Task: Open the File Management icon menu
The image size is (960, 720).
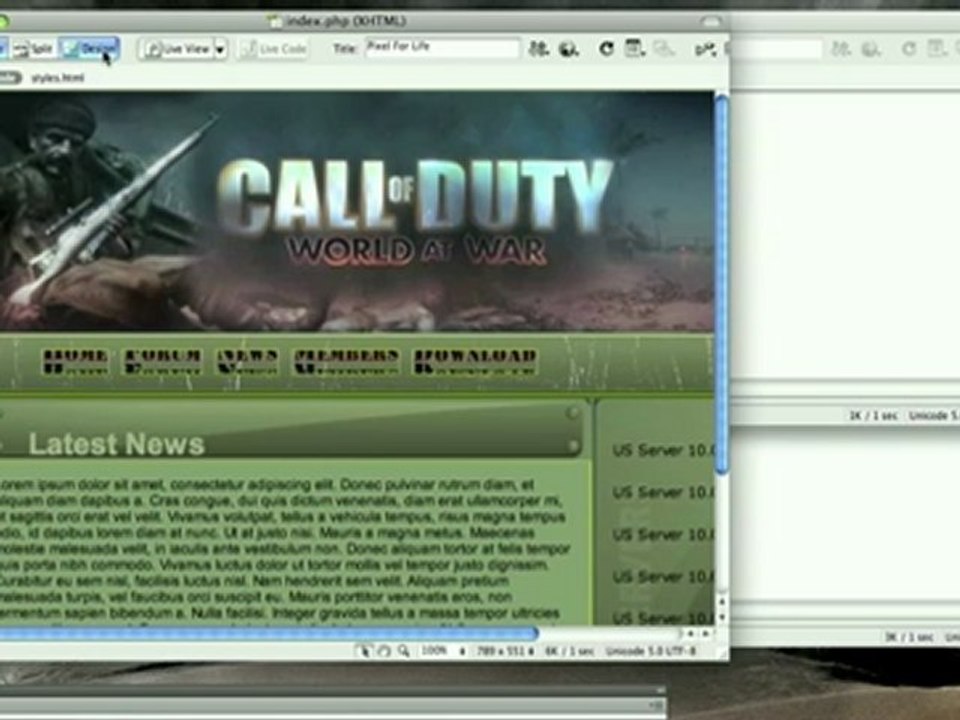Action: [538, 48]
